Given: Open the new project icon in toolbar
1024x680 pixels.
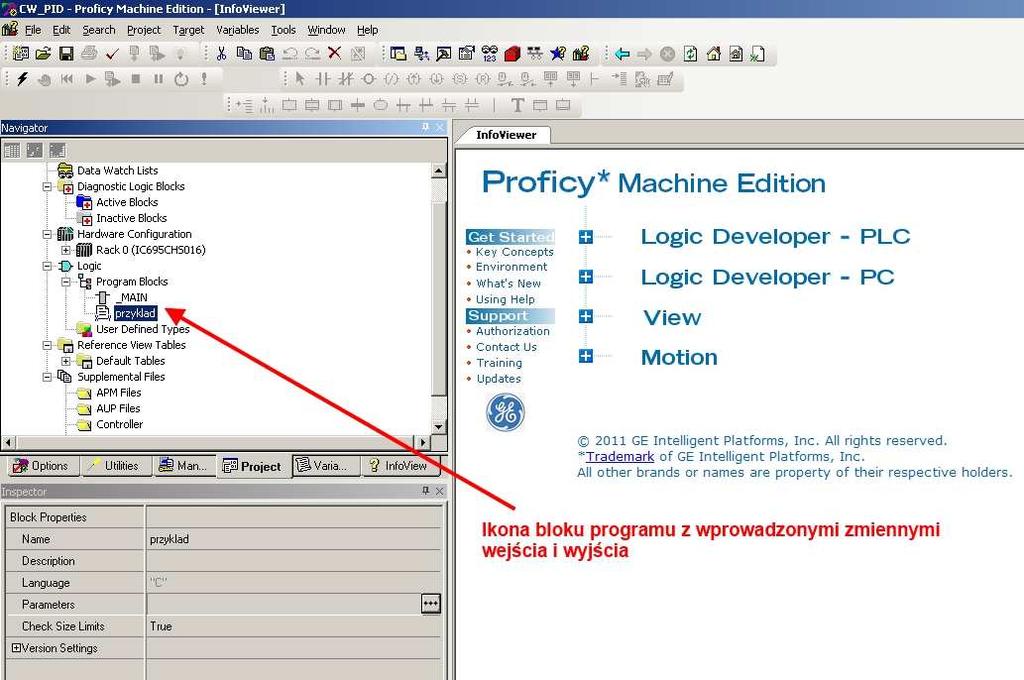Looking at the screenshot, I should pos(20,54).
